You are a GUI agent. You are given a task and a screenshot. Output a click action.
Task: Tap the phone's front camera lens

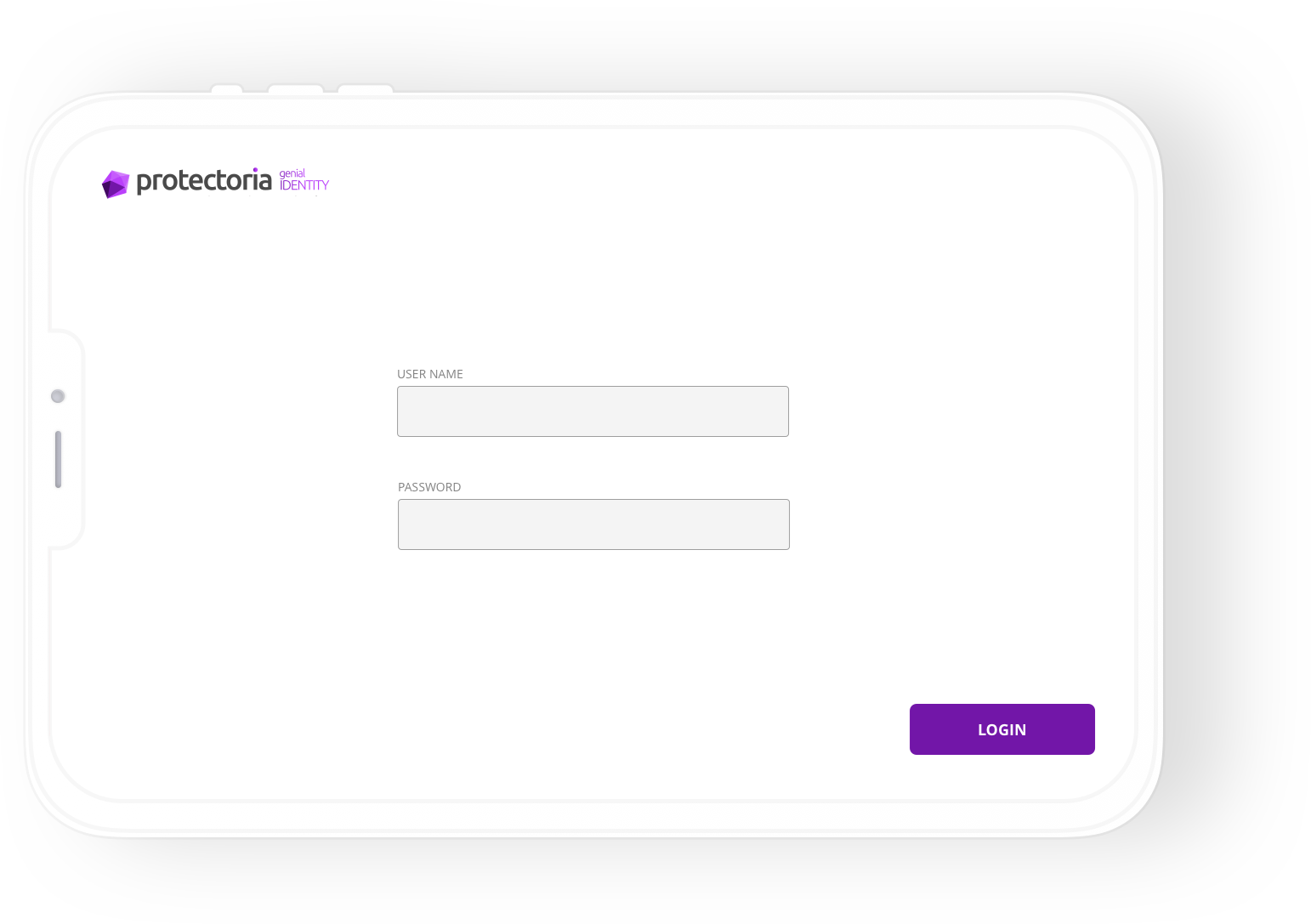tap(58, 396)
